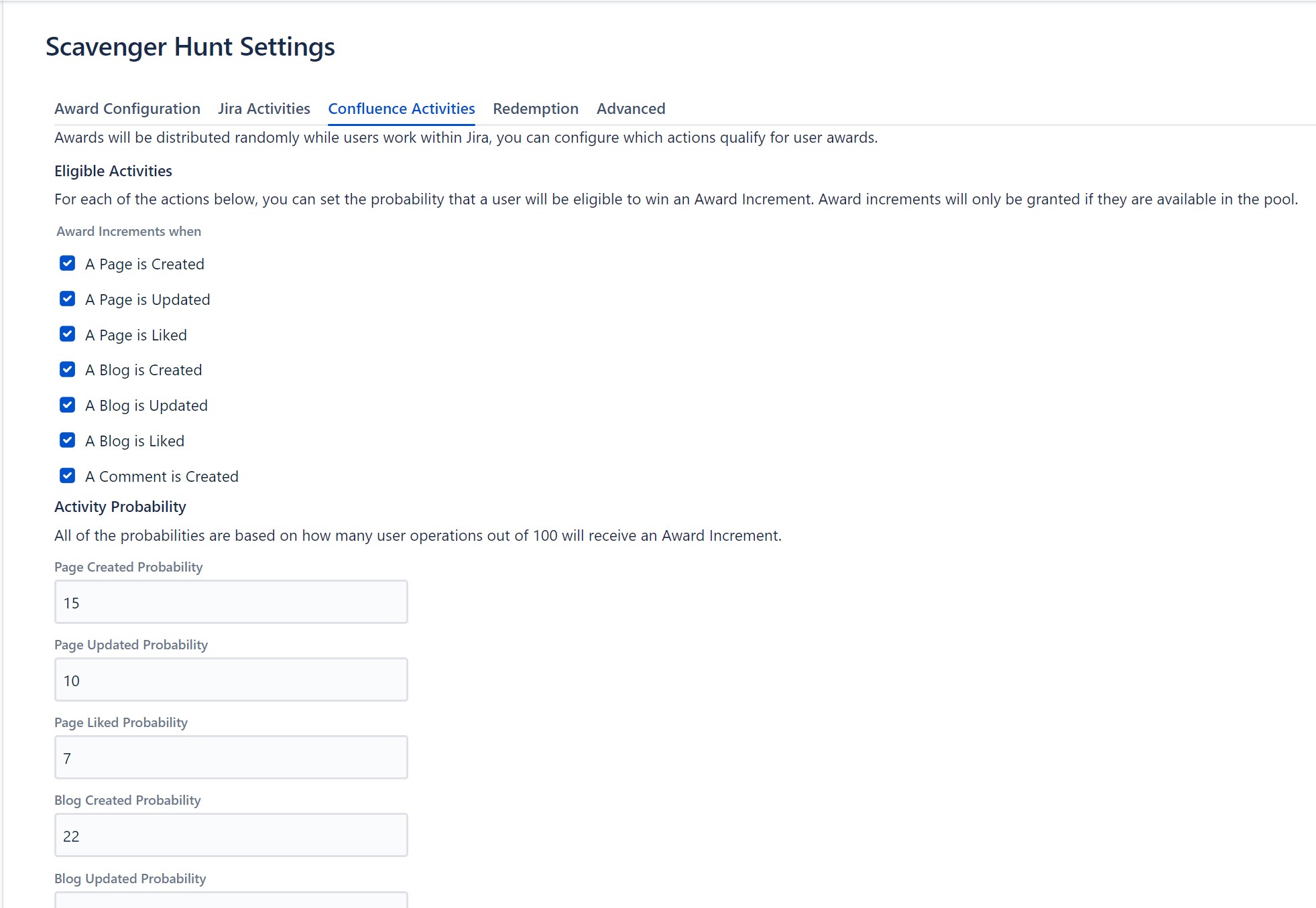This screenshot has height=908, width=1316.
Task: Switch to the Jira Activities tab
Action: pyautogui.click(x=263, y=109)
